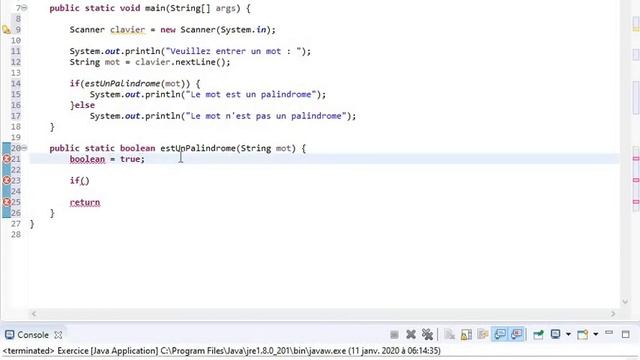Click line number 19 in the gutter
The image size is (640, 360).
(16, 138)
